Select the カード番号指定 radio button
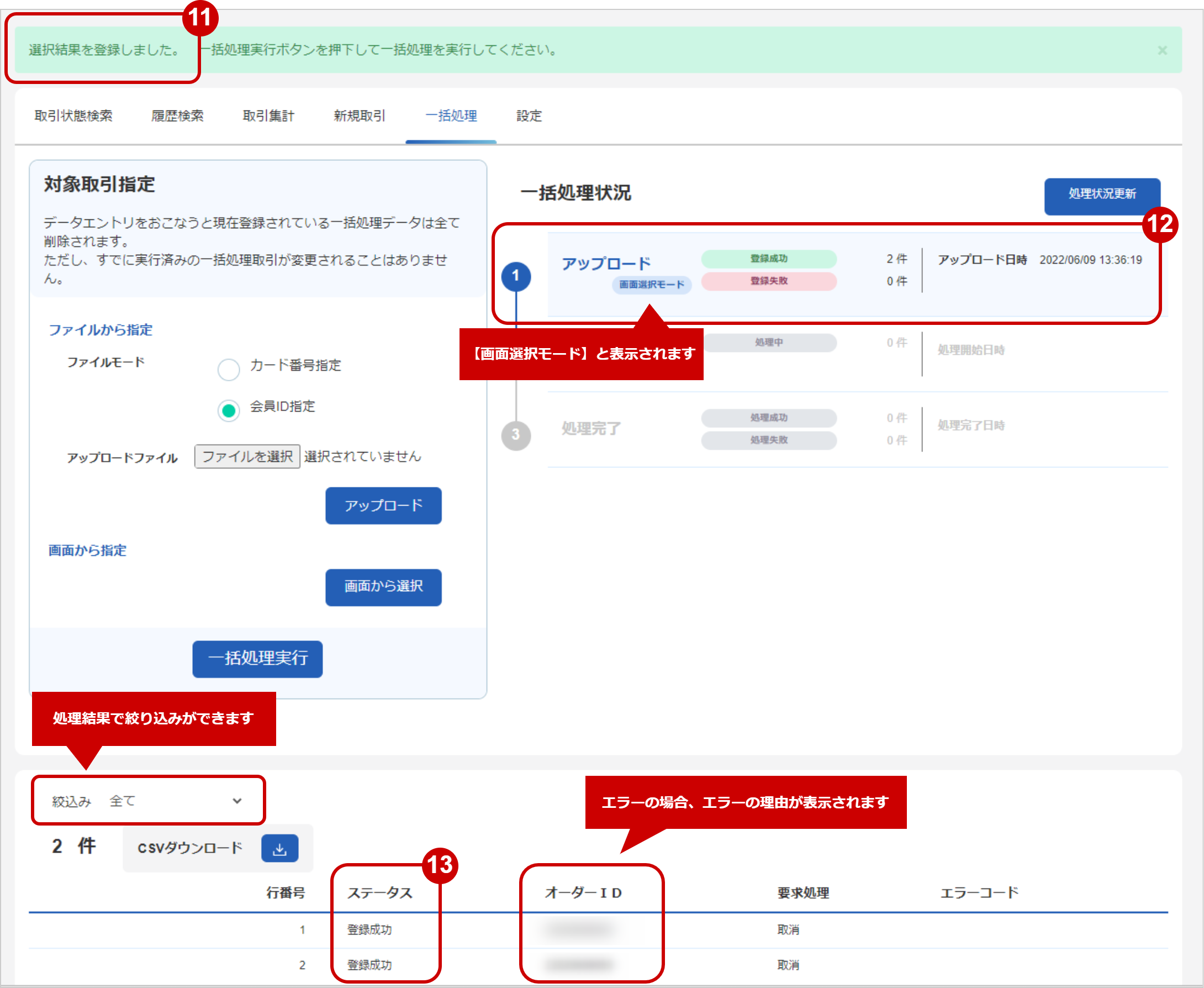Viewport: 1204px width, 988px height. click(229, 369)
